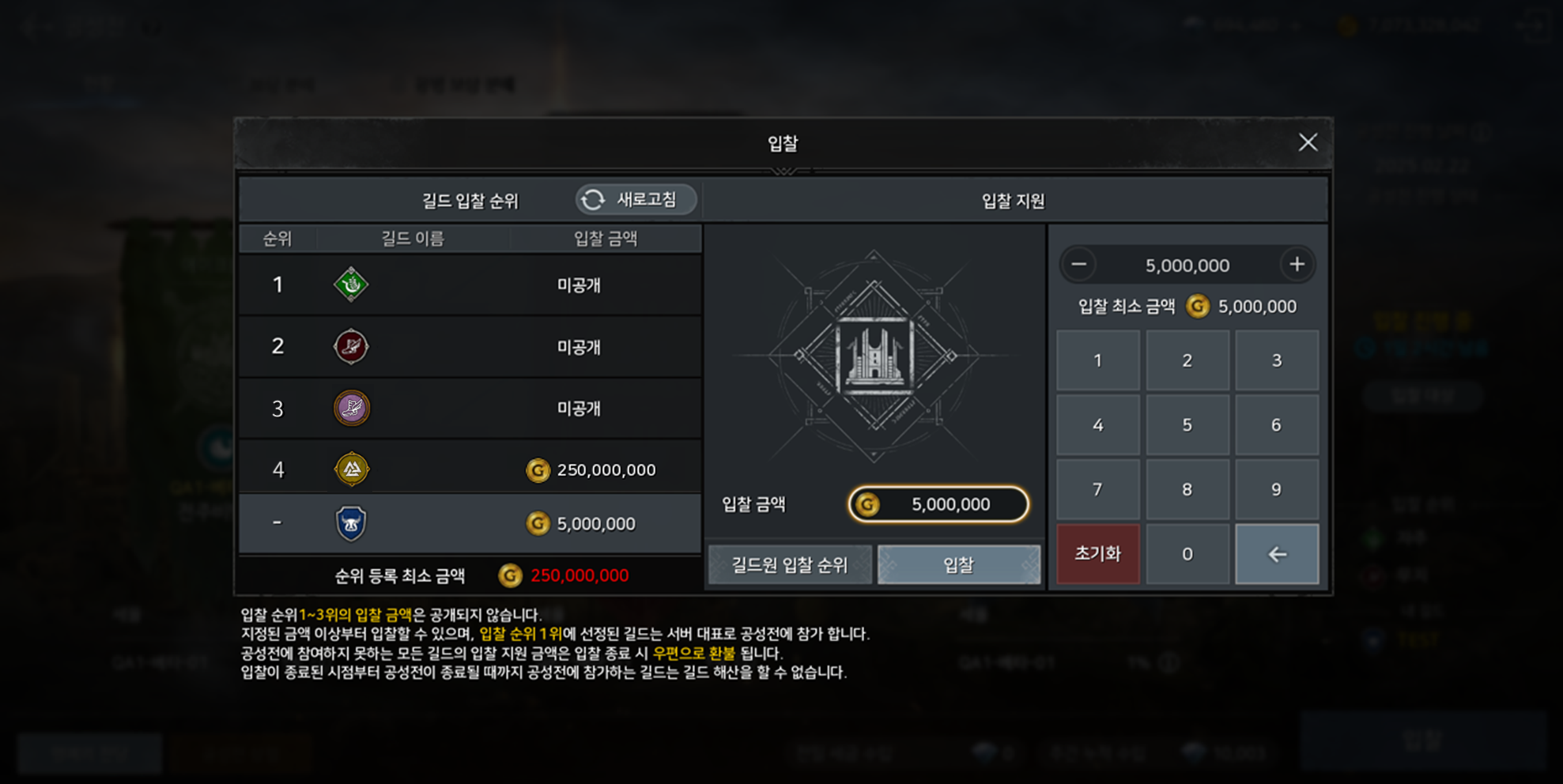Click the blue shield guild emblem in bottom row

(x=351, y=523)
